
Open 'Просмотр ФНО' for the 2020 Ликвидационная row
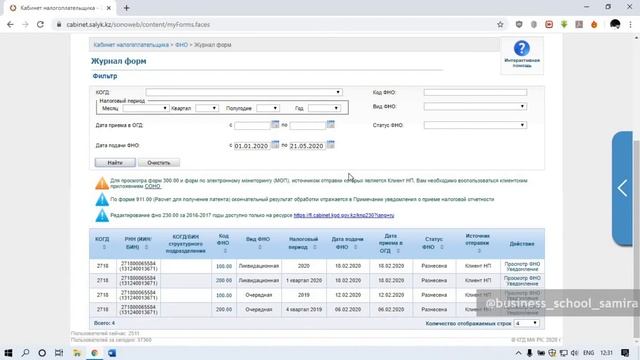click(522, 264)
